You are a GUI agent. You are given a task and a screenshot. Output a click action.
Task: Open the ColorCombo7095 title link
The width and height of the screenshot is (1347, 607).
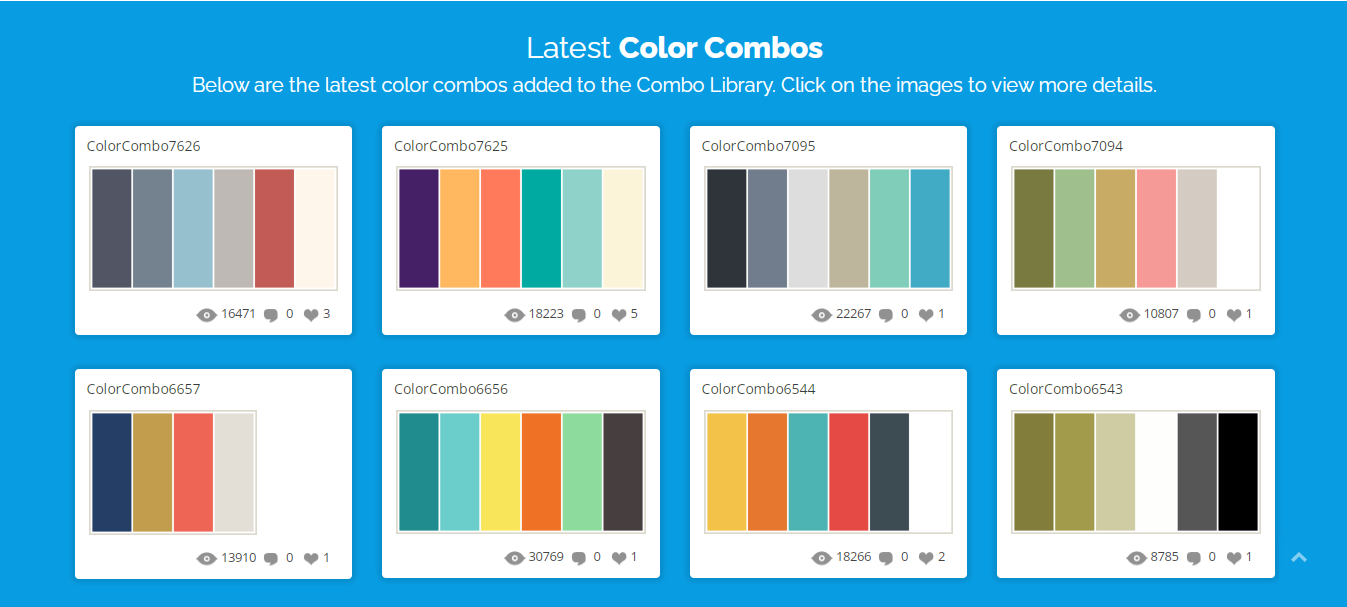tap(758, 146)
